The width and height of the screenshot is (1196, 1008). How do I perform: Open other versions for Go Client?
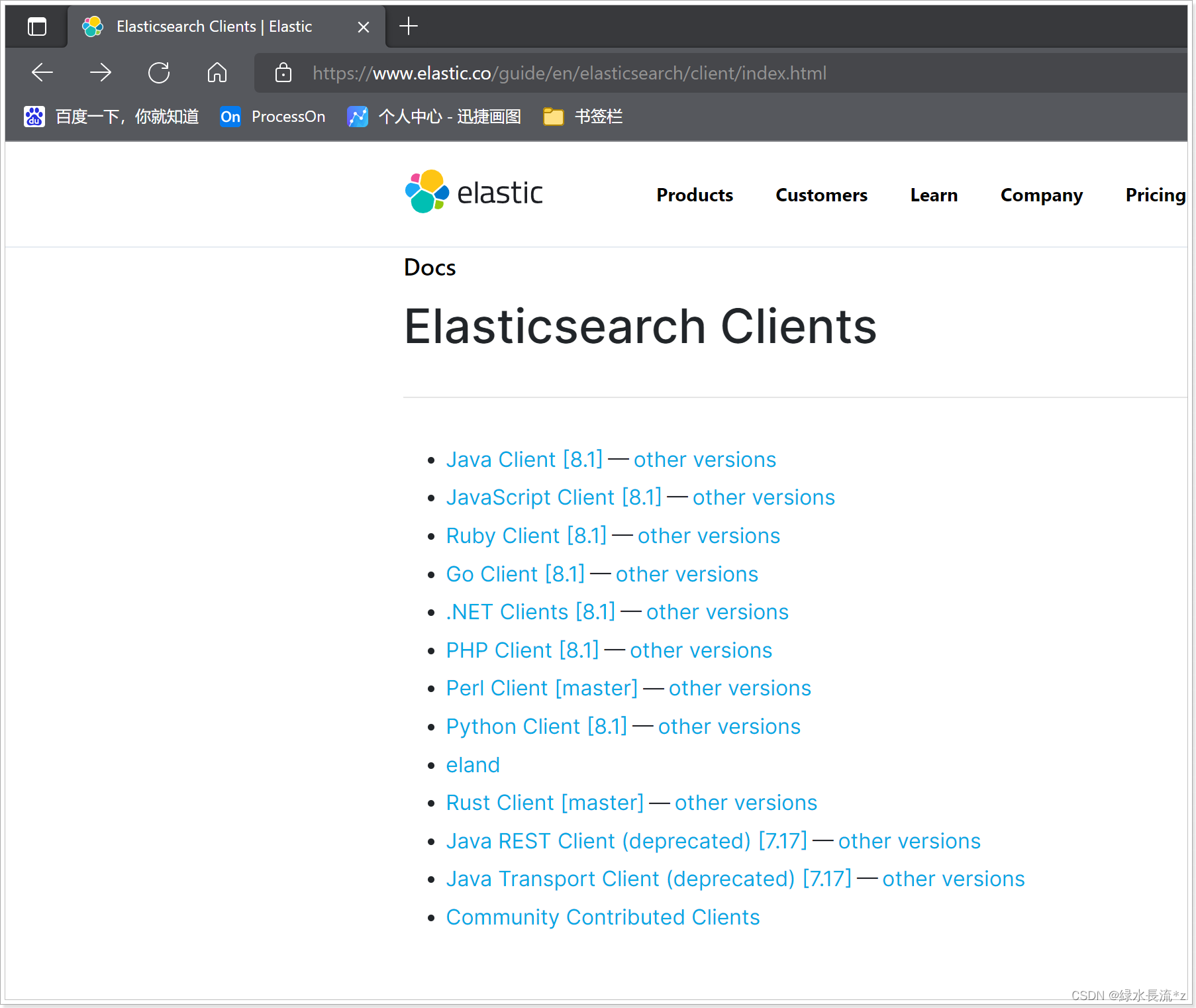687,574
